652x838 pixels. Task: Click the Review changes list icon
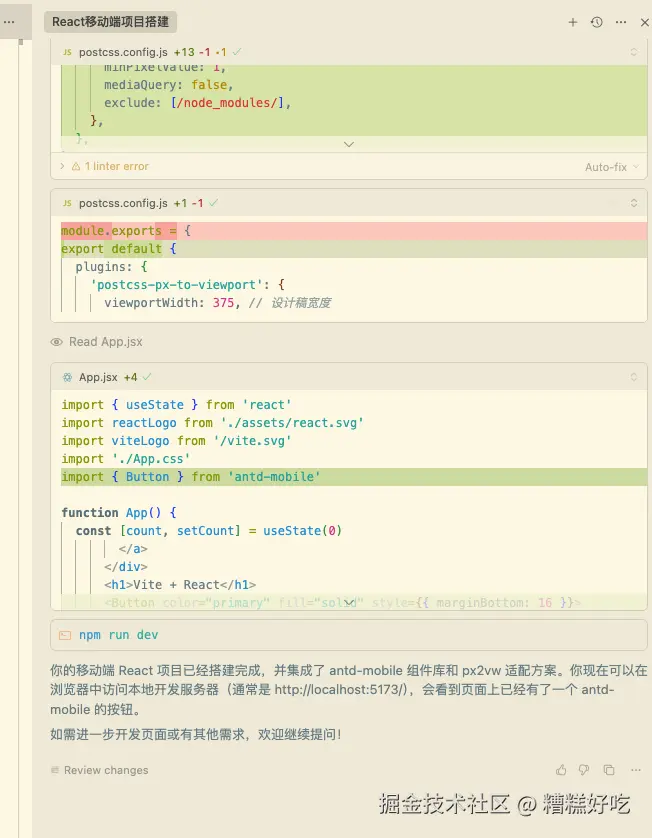pos(55,770)
